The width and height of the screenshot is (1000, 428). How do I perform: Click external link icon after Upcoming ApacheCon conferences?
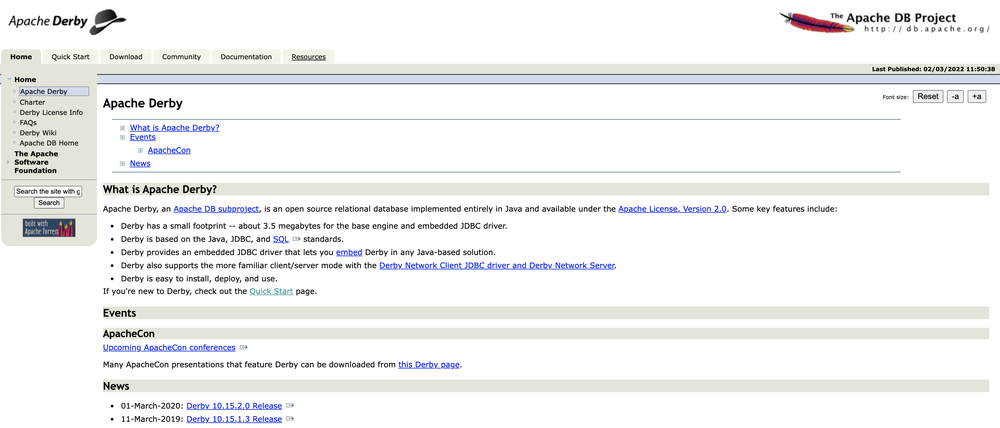(243, 348)
